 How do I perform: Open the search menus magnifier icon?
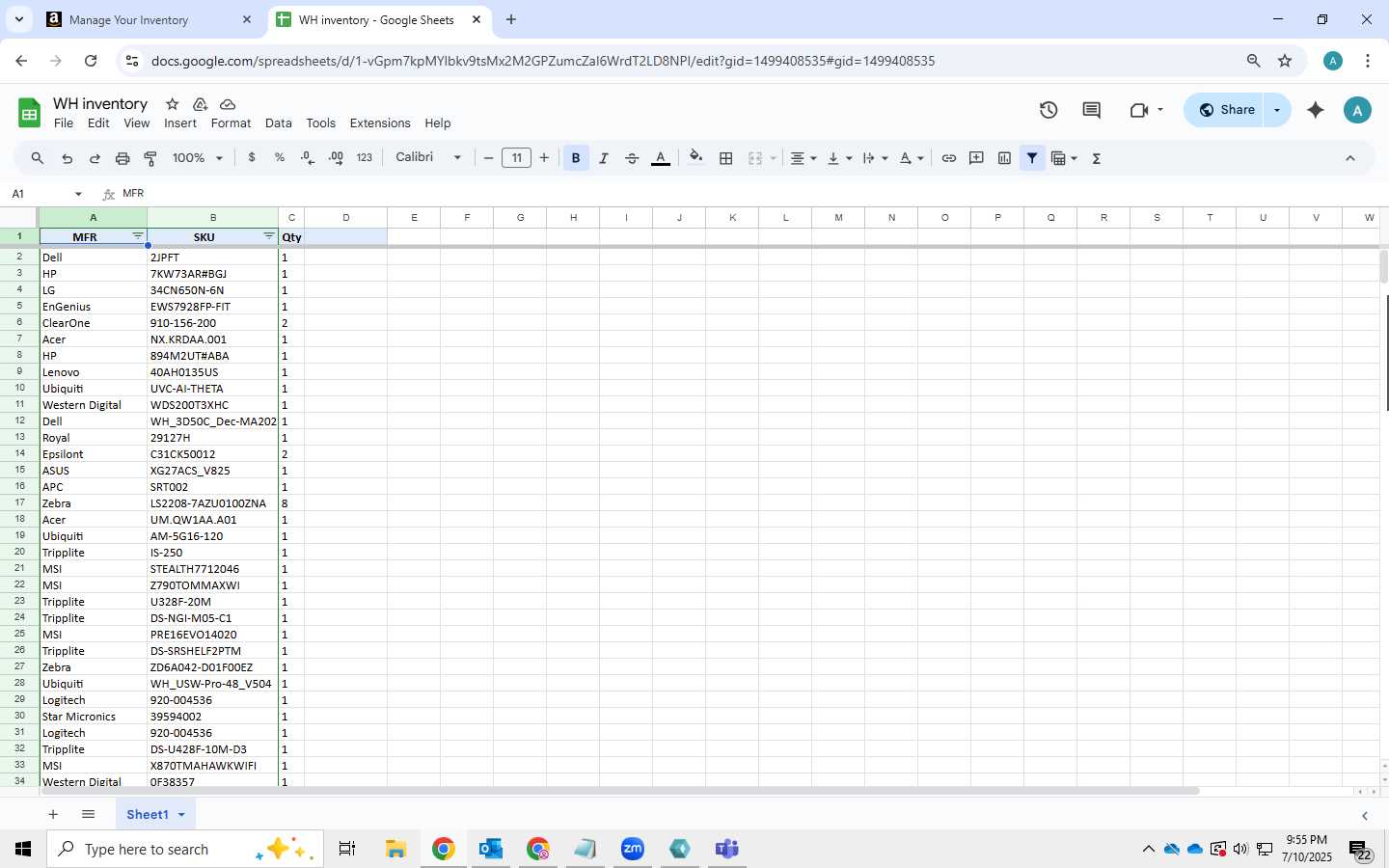[37, 158]
